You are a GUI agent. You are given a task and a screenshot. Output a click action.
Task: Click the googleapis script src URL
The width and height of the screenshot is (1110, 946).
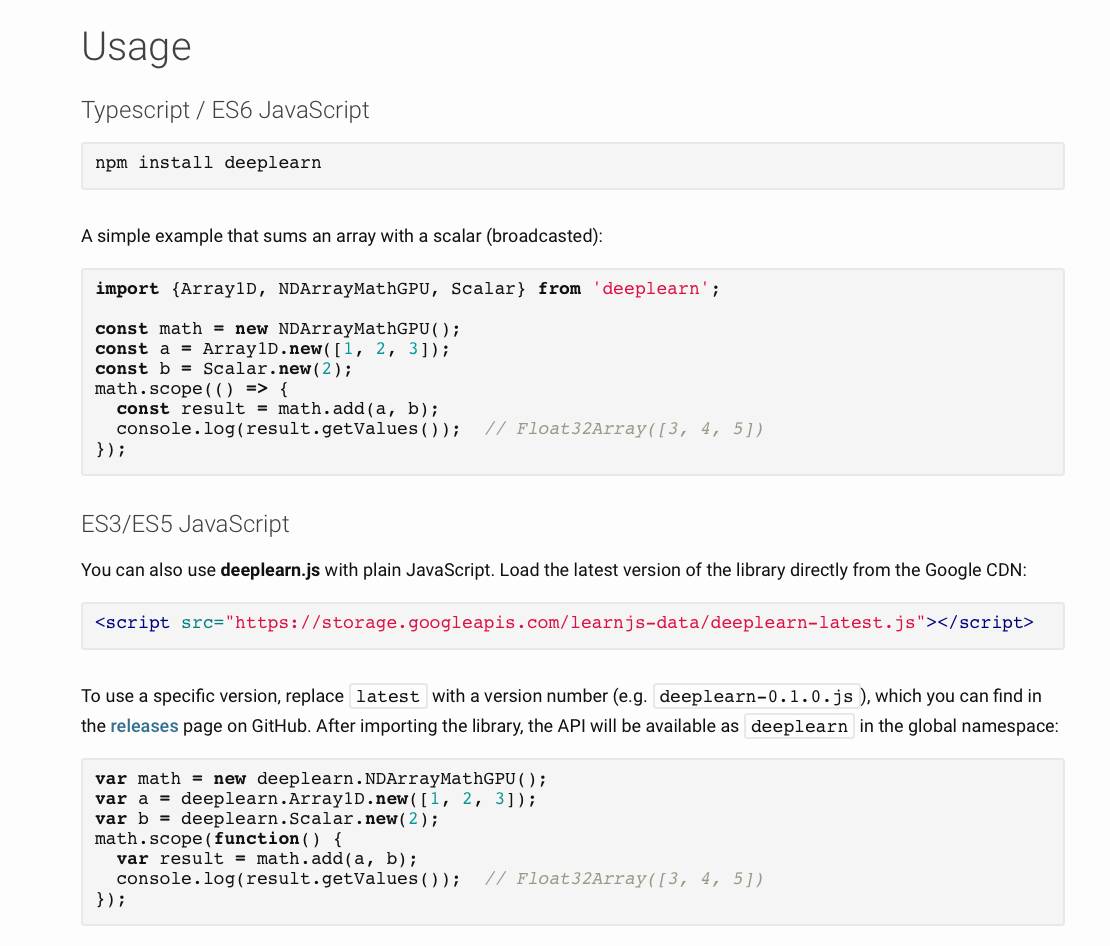coord(574,623)
